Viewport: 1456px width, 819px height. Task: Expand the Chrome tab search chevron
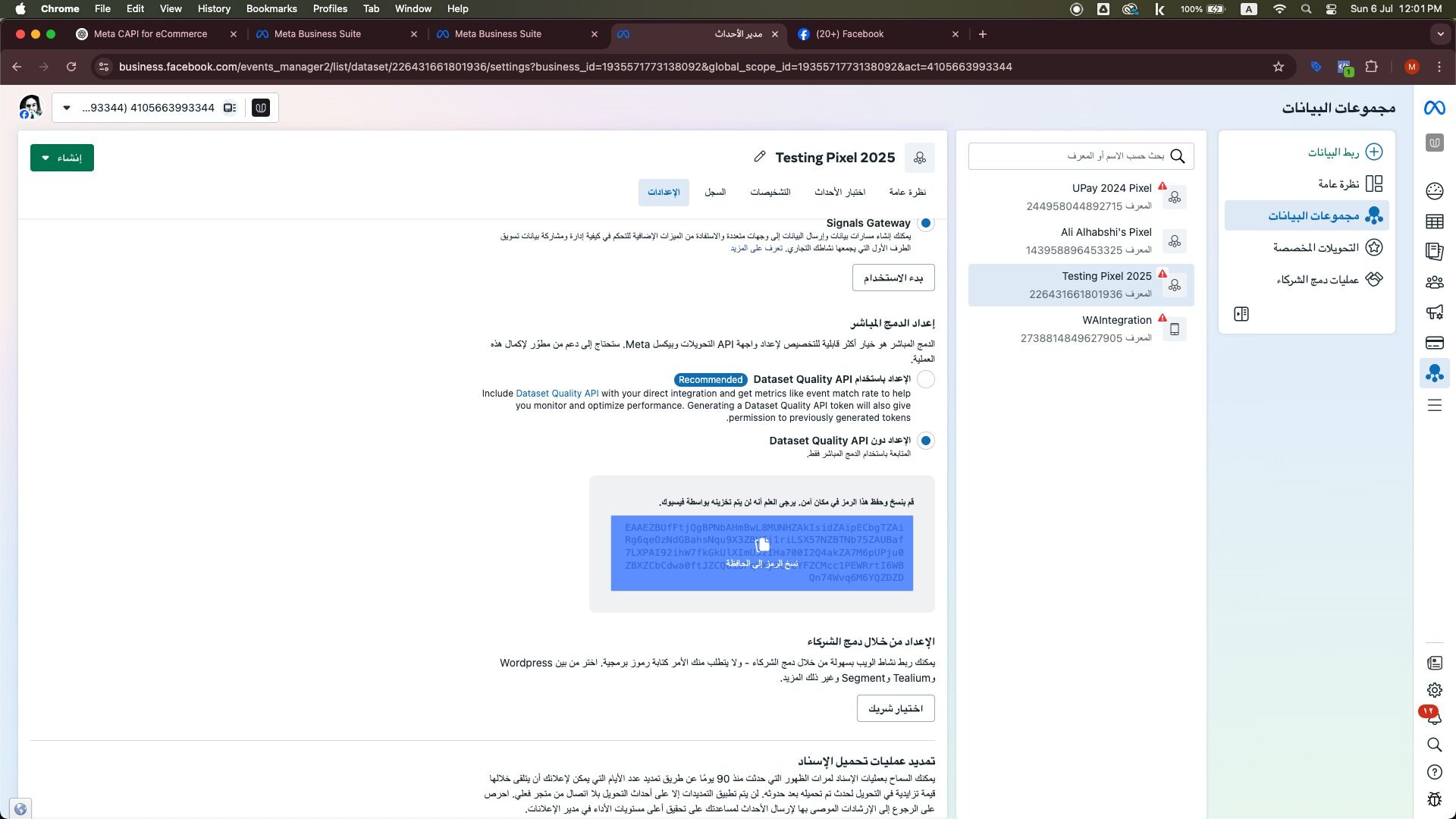point(1440,34)
